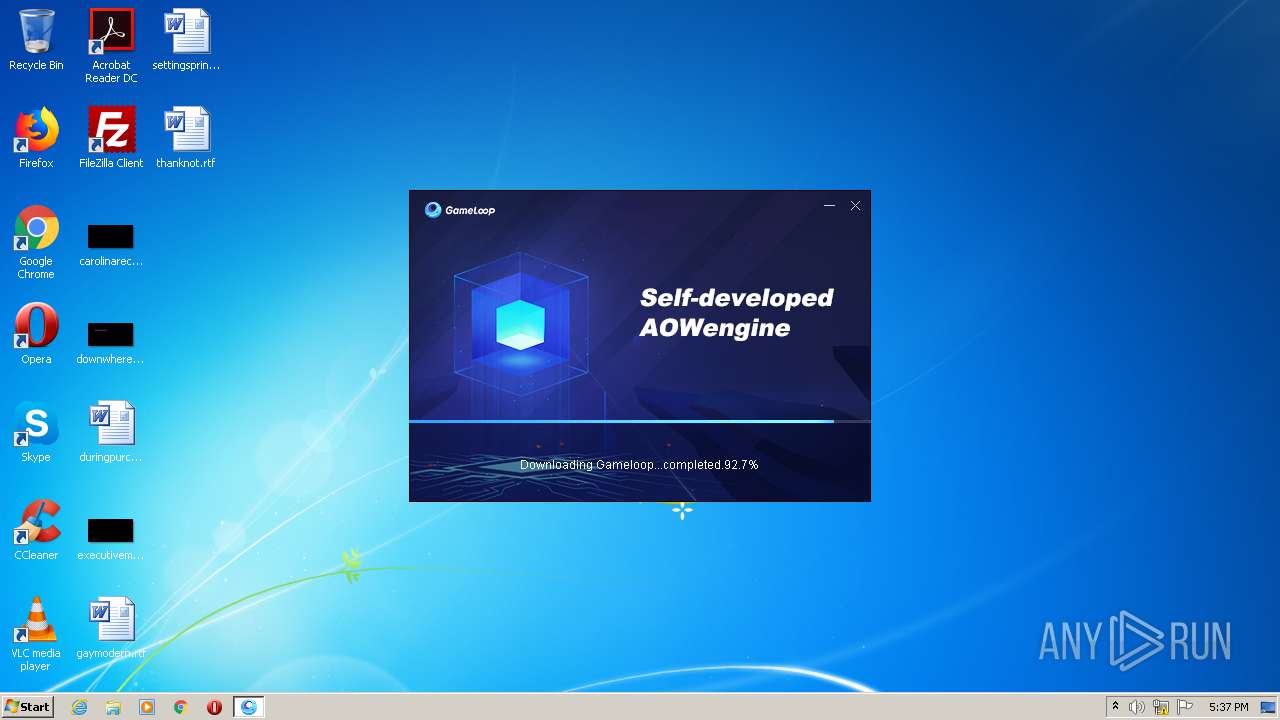Open gaymodern.rtf document
Image resolution: width=1280 pixels, height=720 pixels.
(x=111, y=628)
